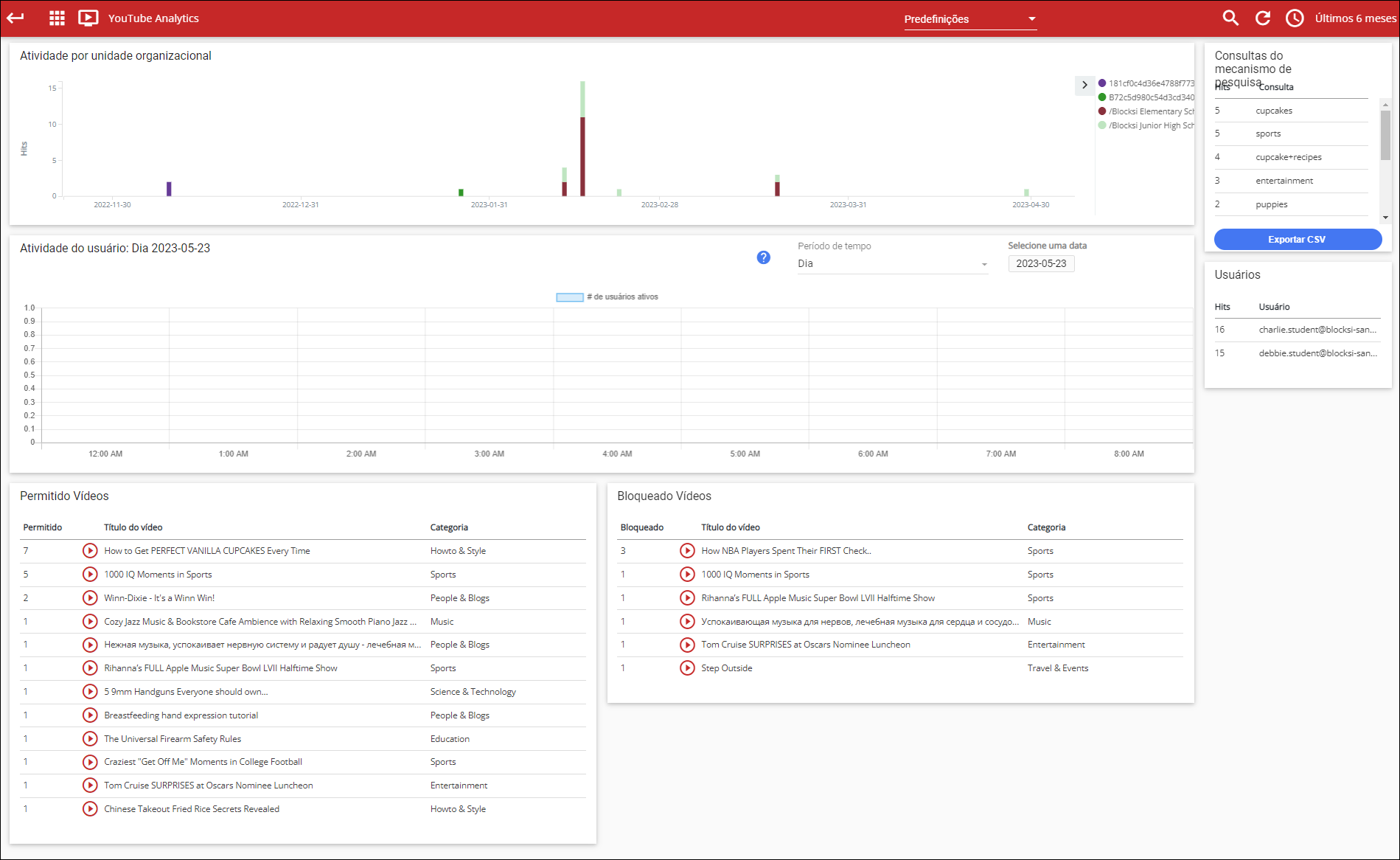Viewport: 1400px width, 860px height.
Task: Play 'The Universal Firearm Safety Rules' video
Action: point(90,739)
